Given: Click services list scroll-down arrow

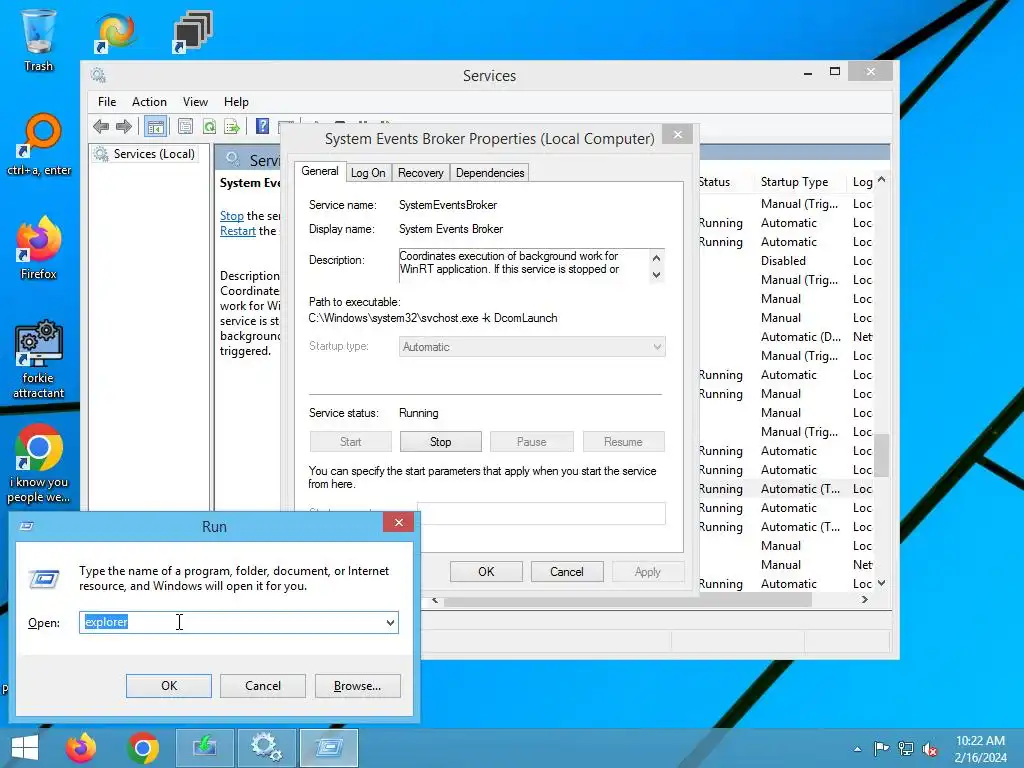Looking at the screenshot, I should pos(882,583).
